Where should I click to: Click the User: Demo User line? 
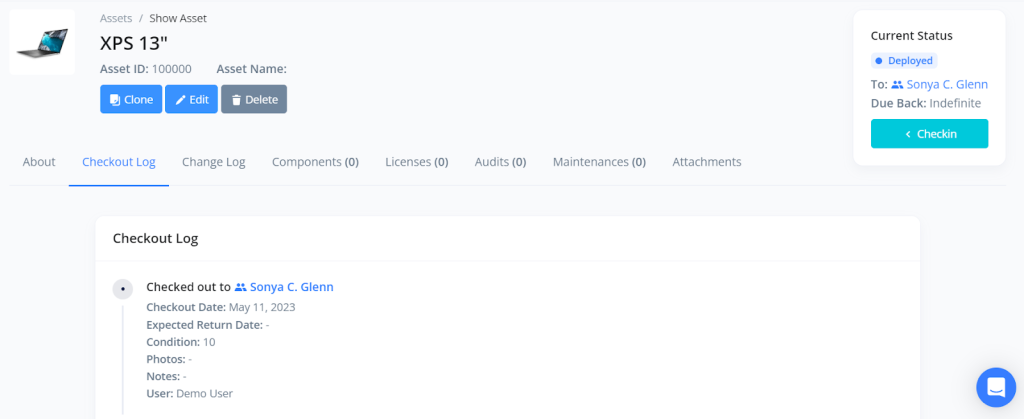pyautogui.click(x=189, y=394)
